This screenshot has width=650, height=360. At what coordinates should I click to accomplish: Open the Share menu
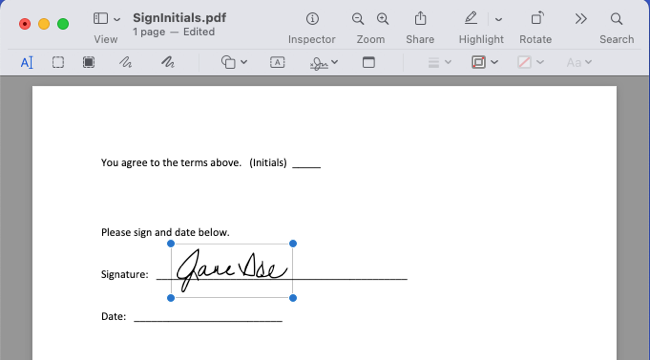(x=420, y=18)
